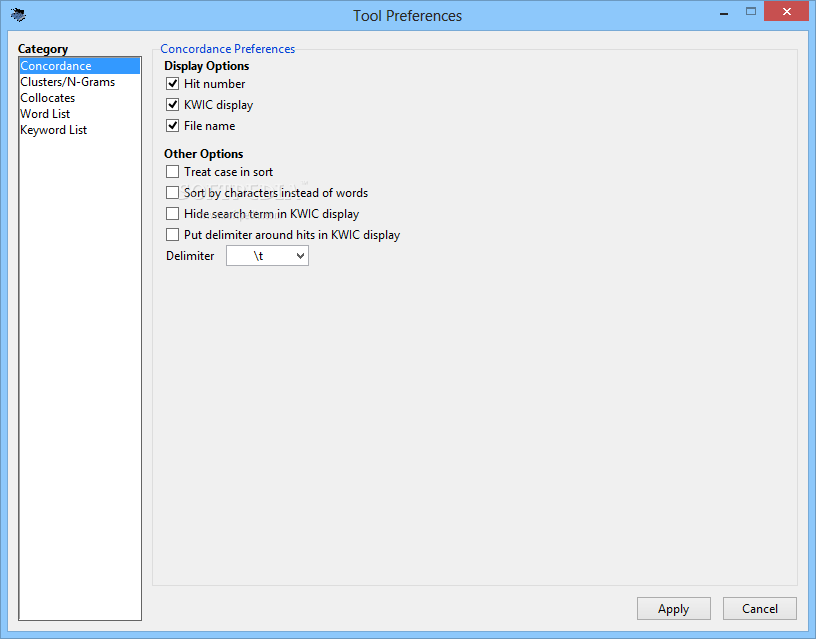This screenshot has height=639, width=816.
Task: Maximize the Tool Preferences window
Action: [750, 12]
